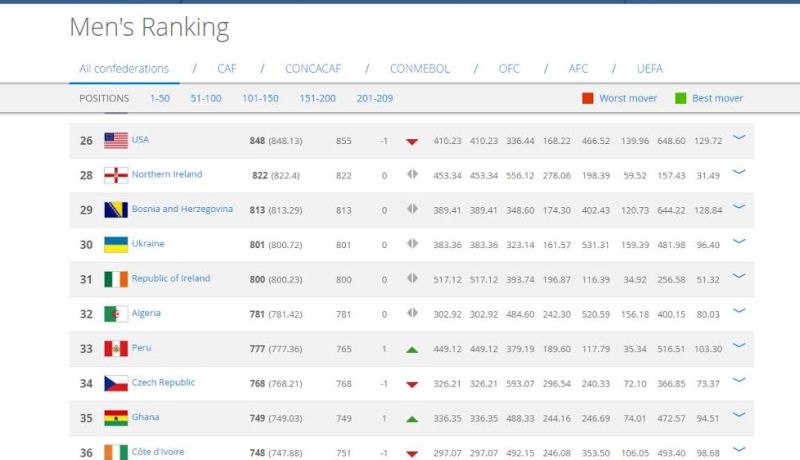Open the Côte d'Ivoire team link
Screen dimensions: 800x460
point(158,451)
